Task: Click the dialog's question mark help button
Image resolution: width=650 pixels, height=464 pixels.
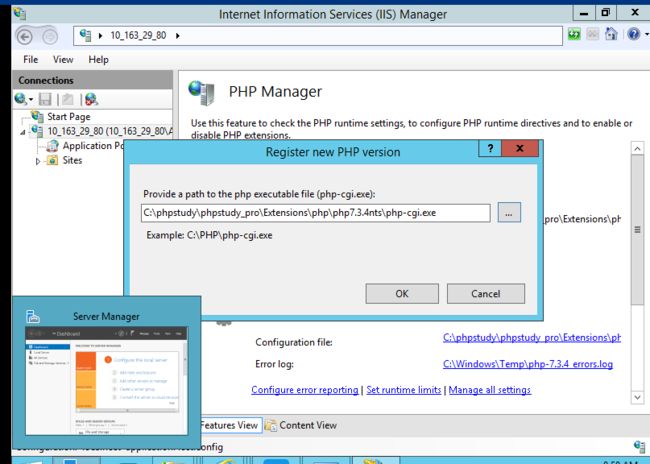Action: pos(490,148)
